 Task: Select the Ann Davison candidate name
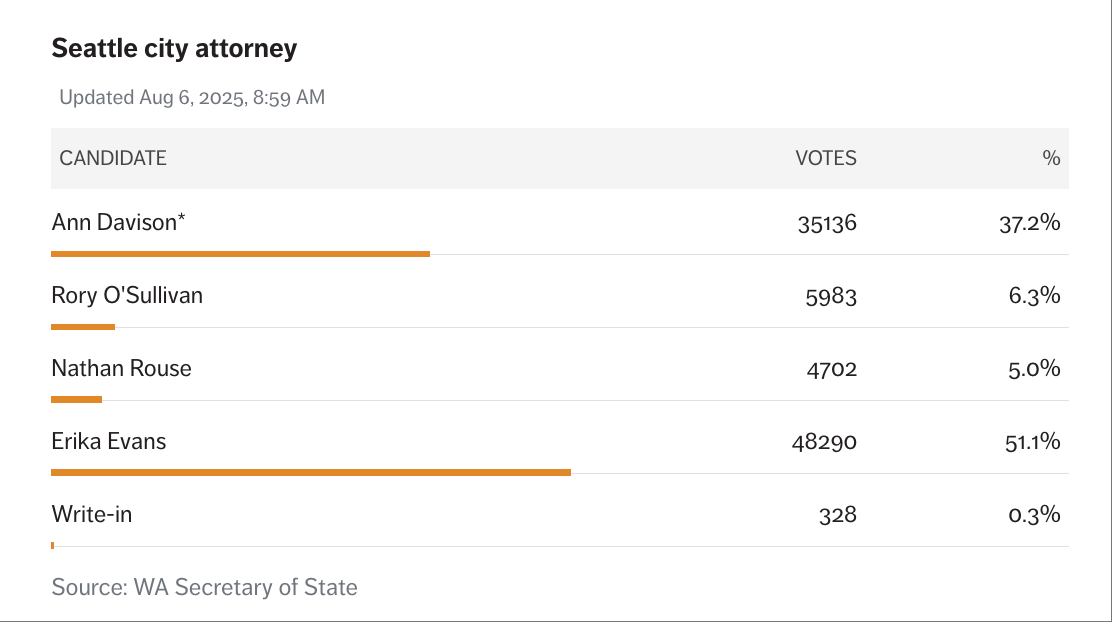click(x=118, y=222)
